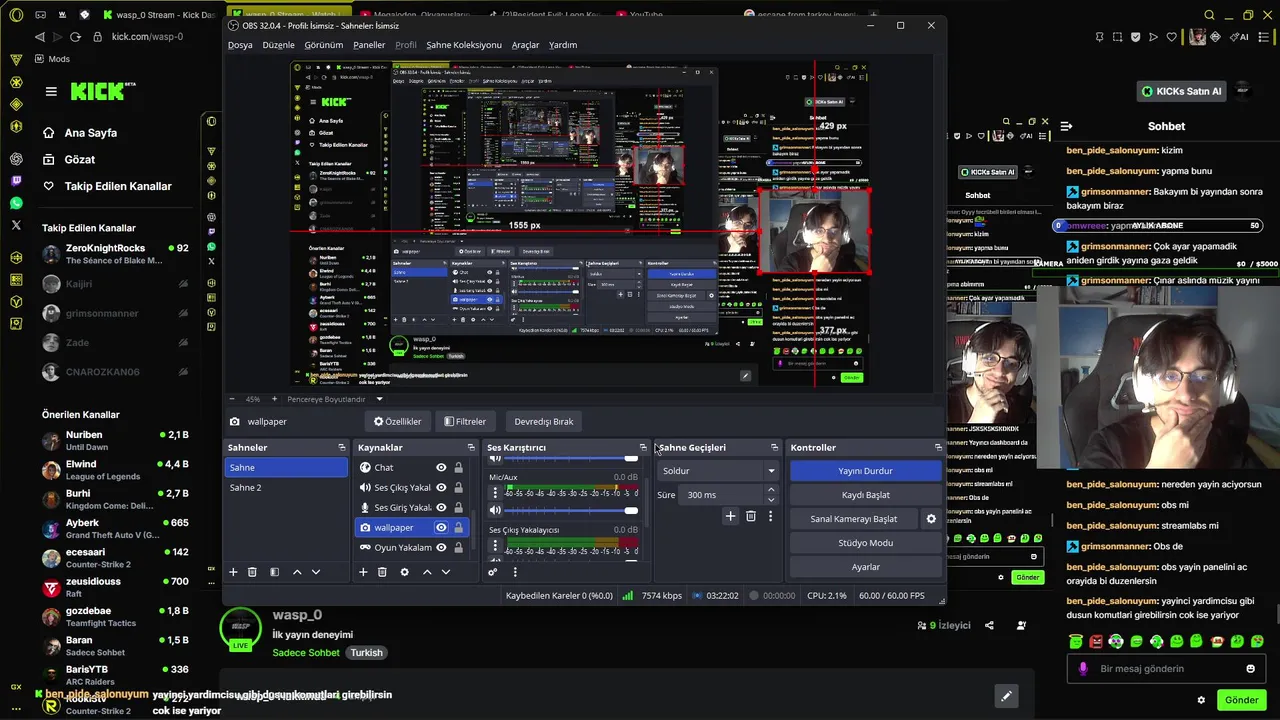
Task: Open Ses Çıkış Yakalayıcısı three-dot menu
Action: 495,546
